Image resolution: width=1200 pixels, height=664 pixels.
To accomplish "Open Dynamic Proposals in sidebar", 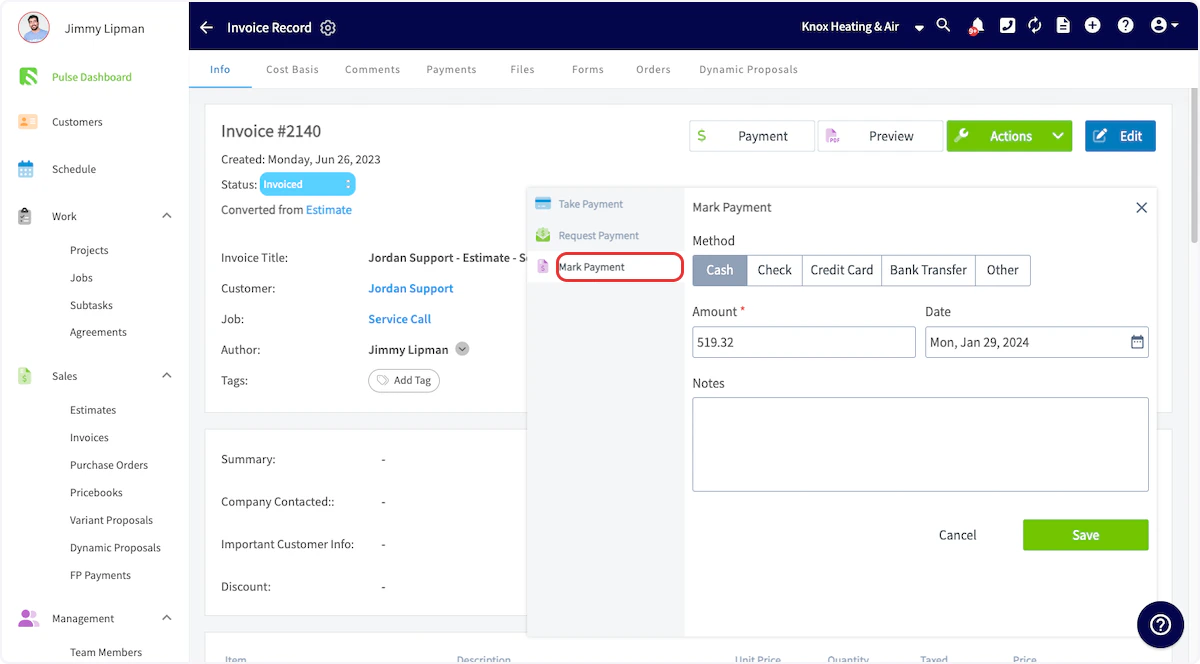I will (115, 548).
